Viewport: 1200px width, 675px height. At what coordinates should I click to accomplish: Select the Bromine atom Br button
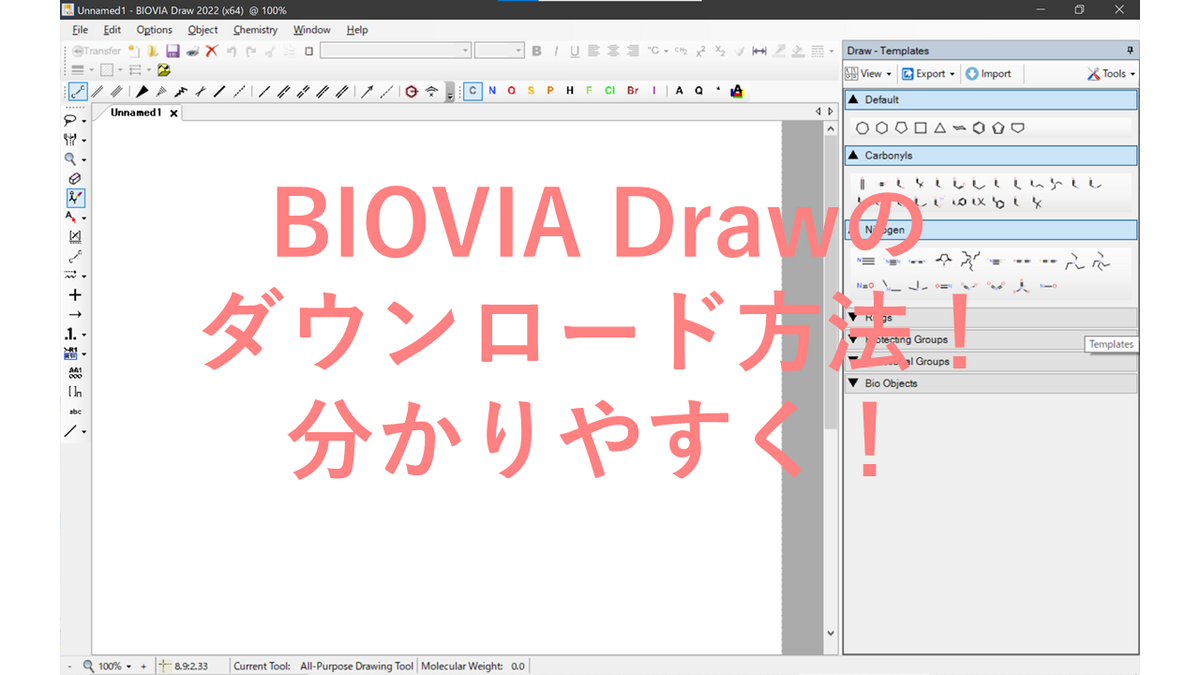tap(633, 91)
